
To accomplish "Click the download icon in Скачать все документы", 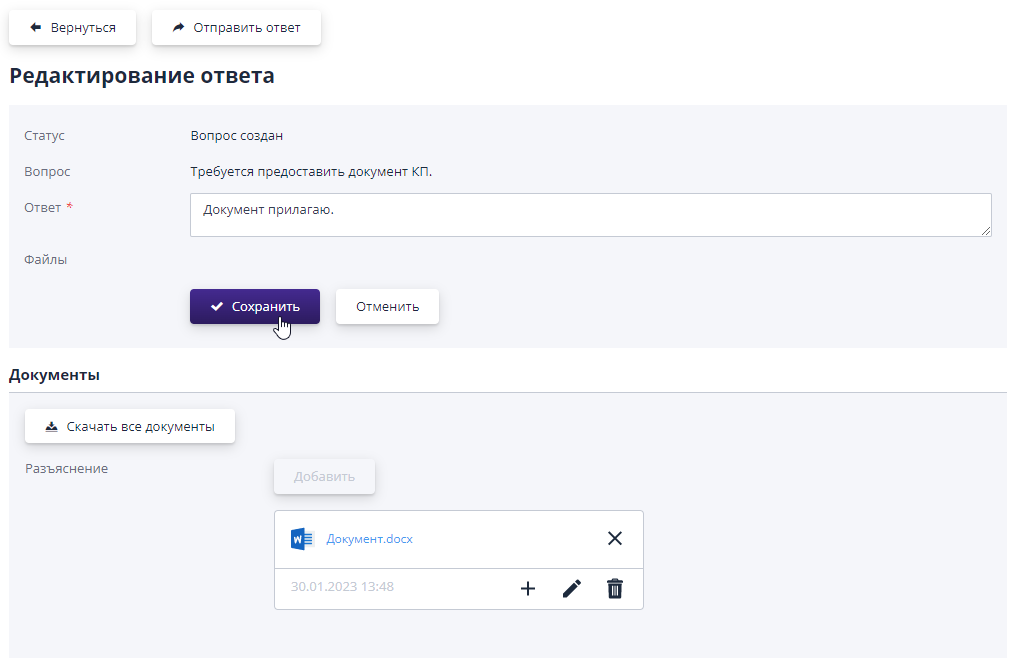I will [x=52, y=427].
